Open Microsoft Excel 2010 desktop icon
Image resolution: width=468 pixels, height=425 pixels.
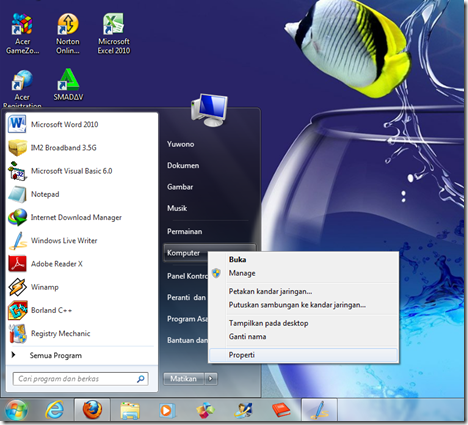114,33
